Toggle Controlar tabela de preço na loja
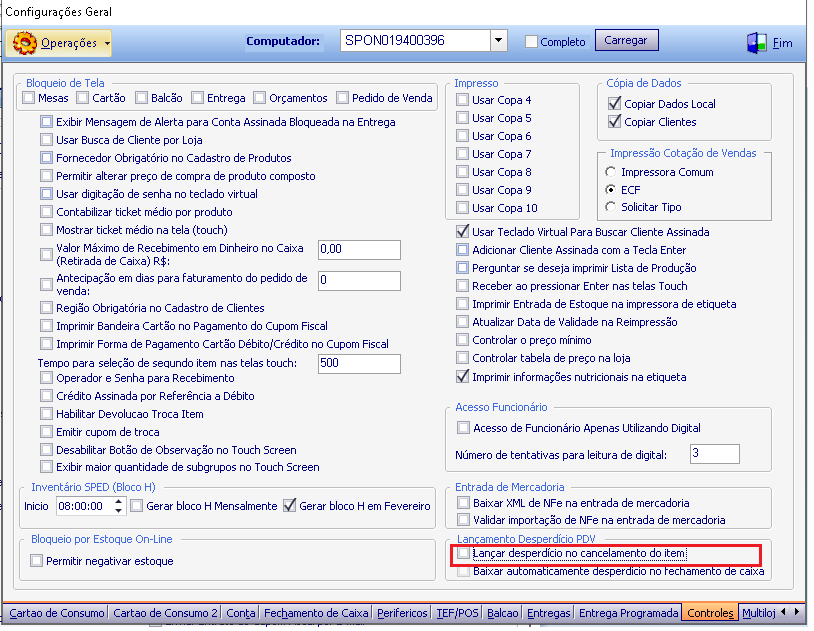The image size is (814, 631). coord(462,358)
